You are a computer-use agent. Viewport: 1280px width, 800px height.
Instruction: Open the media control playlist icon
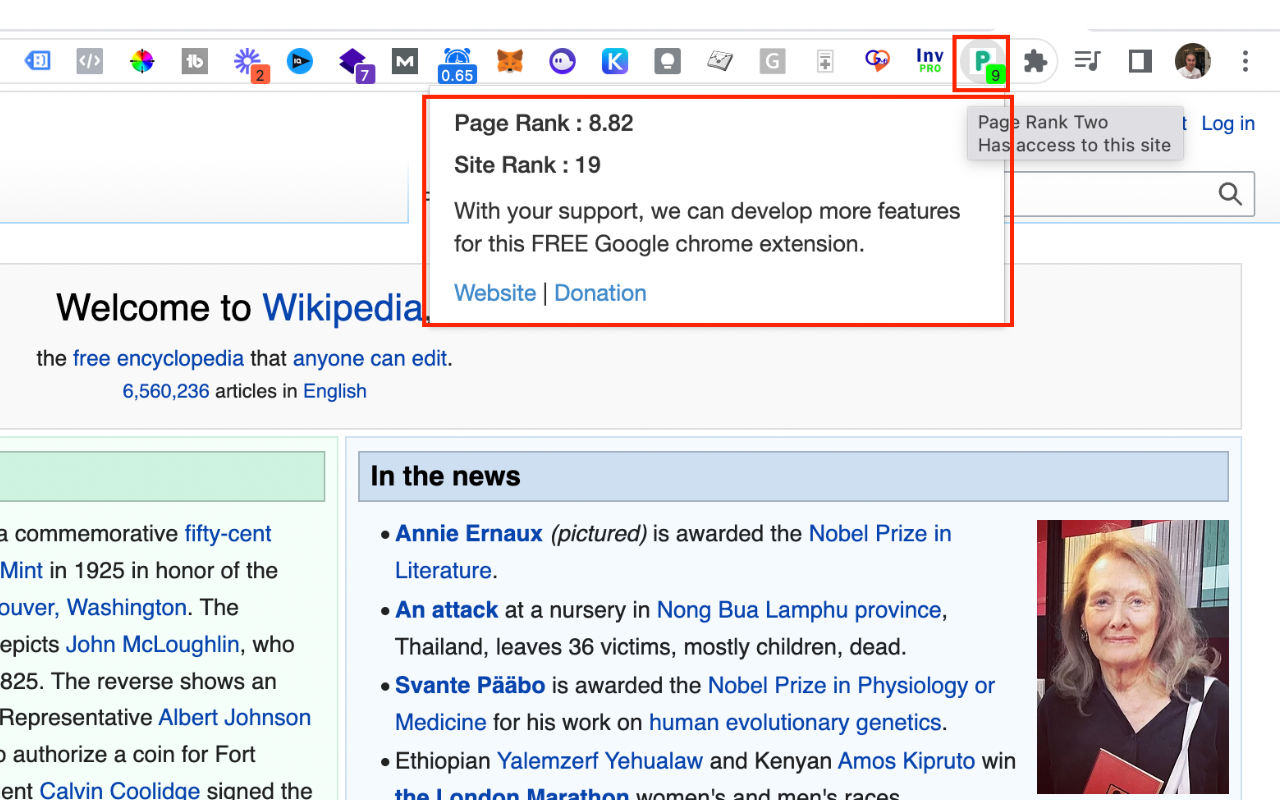[1087, 62]
